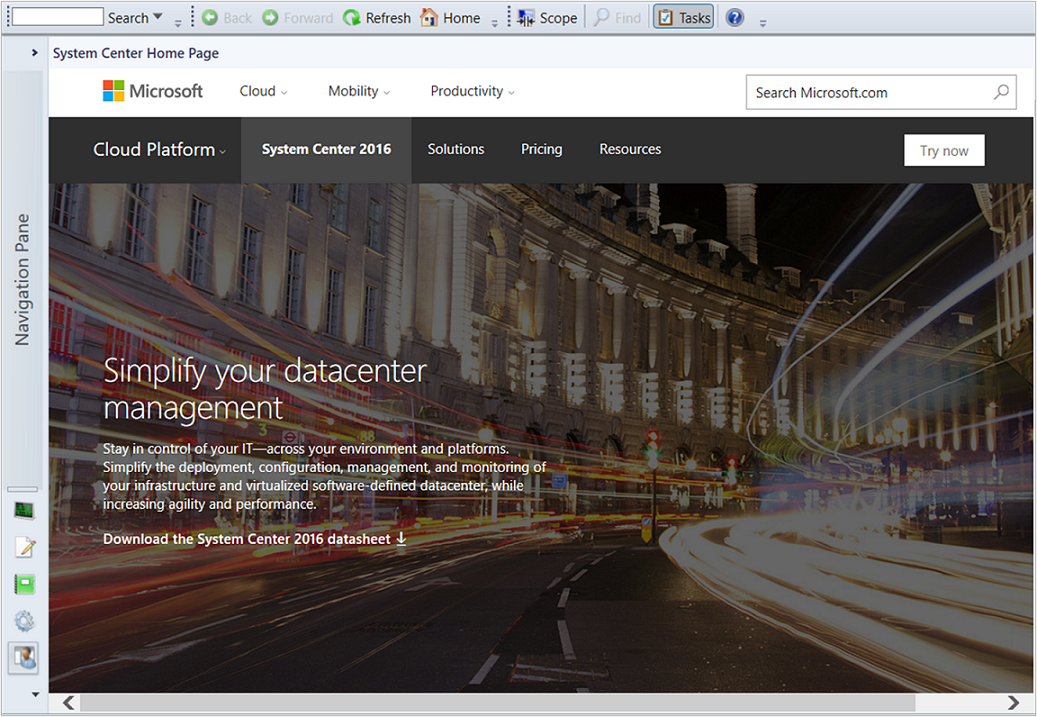This screenshot has width=1037, height=717.
Task: Open the toolbar options after Search
Action: [178, 23]
